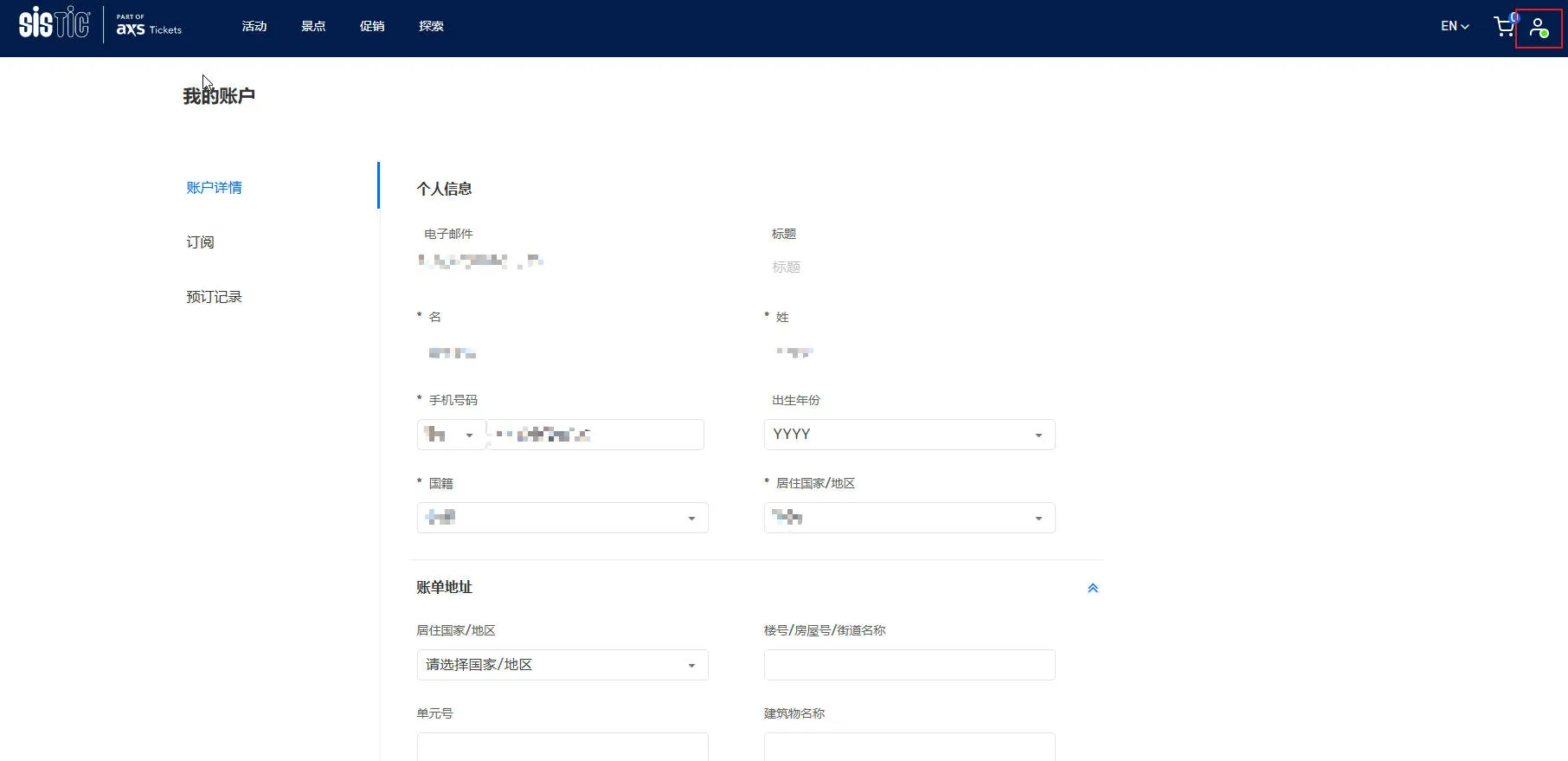Open the 景点 menu item
Screen dimensions: 1568x761
[x=313, y=26]
